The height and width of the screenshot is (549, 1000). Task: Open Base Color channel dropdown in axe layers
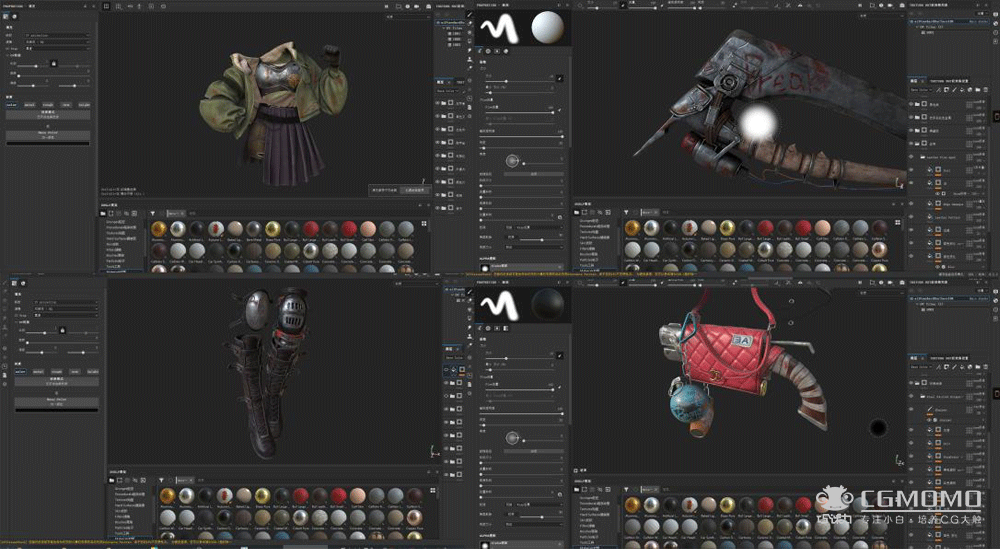[922, 90]
